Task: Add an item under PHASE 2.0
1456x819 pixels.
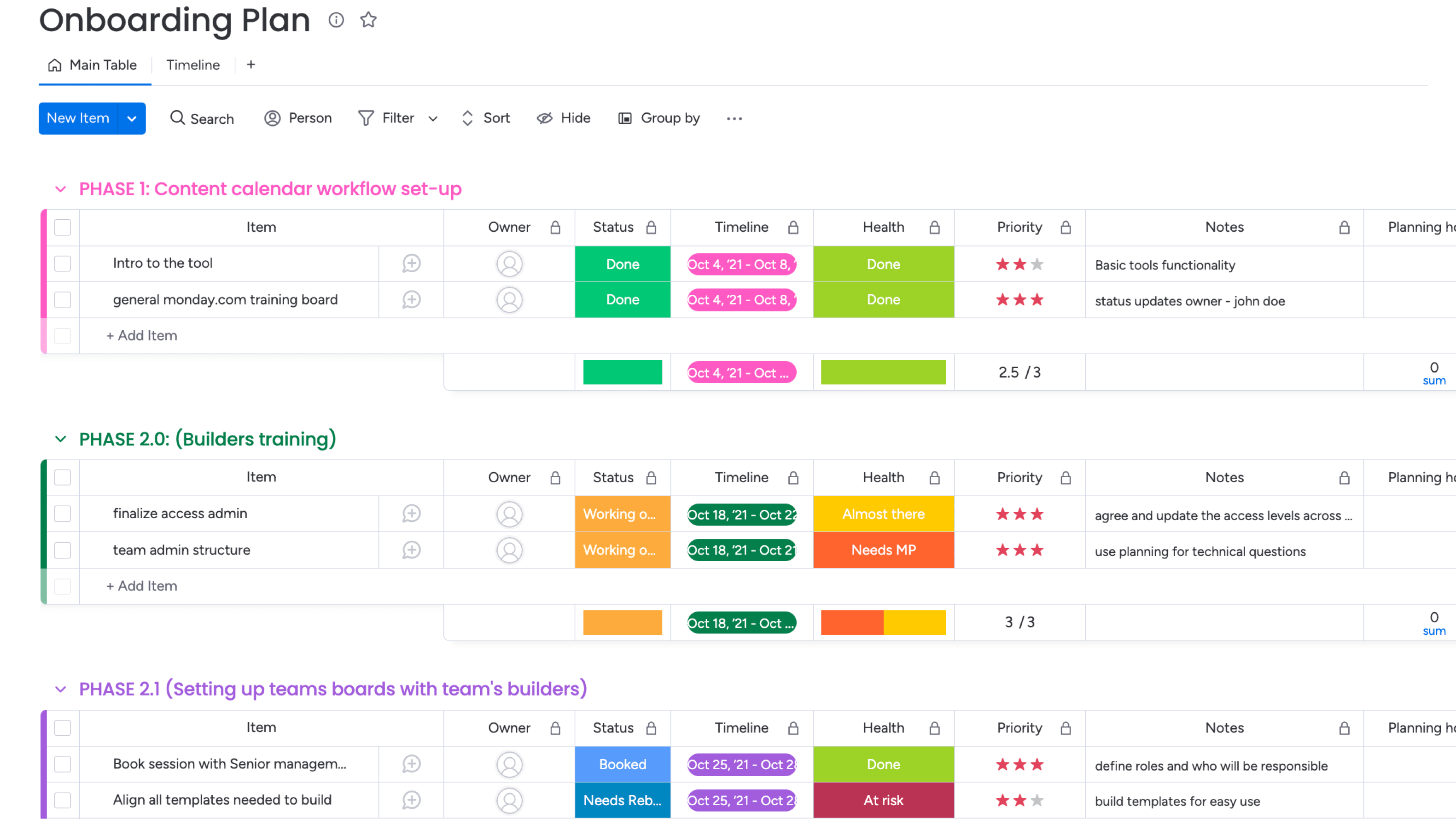Action: click(141, 586)
